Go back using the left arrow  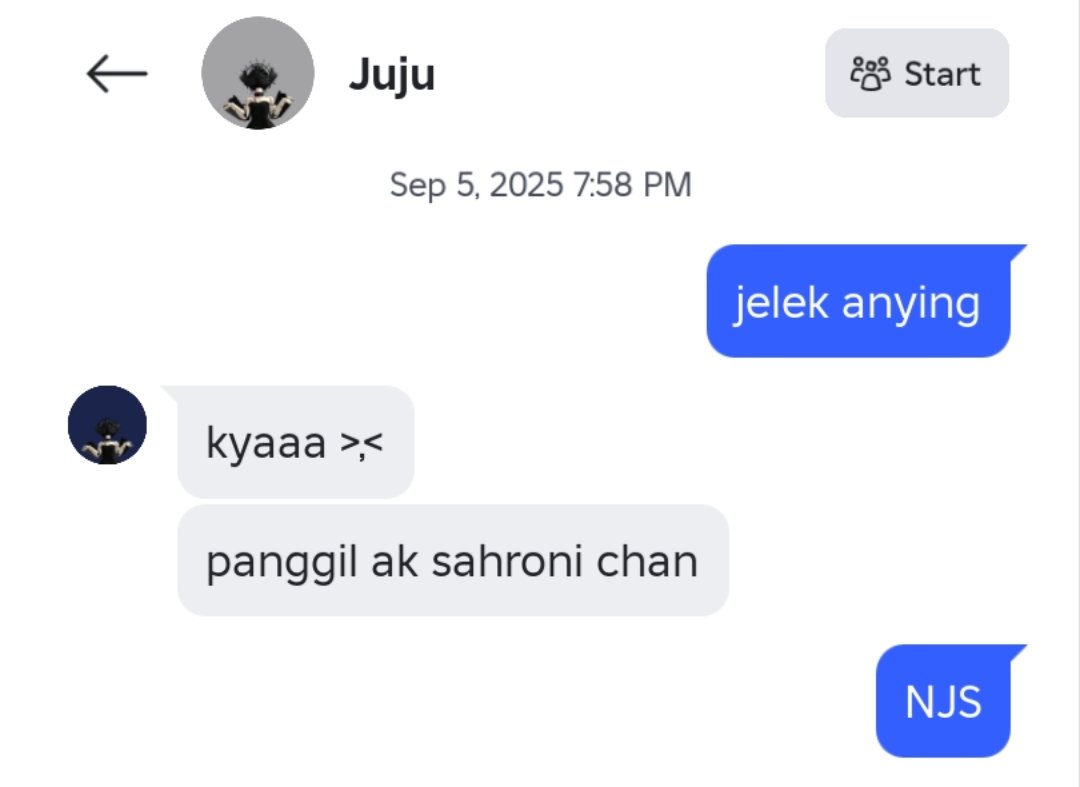tap(117, 74)
